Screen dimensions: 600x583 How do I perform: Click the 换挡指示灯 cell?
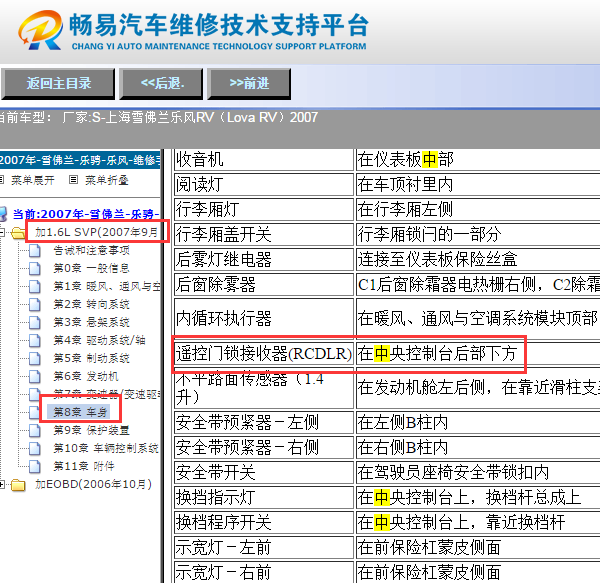pyautogui.click(x=264, y=497)
